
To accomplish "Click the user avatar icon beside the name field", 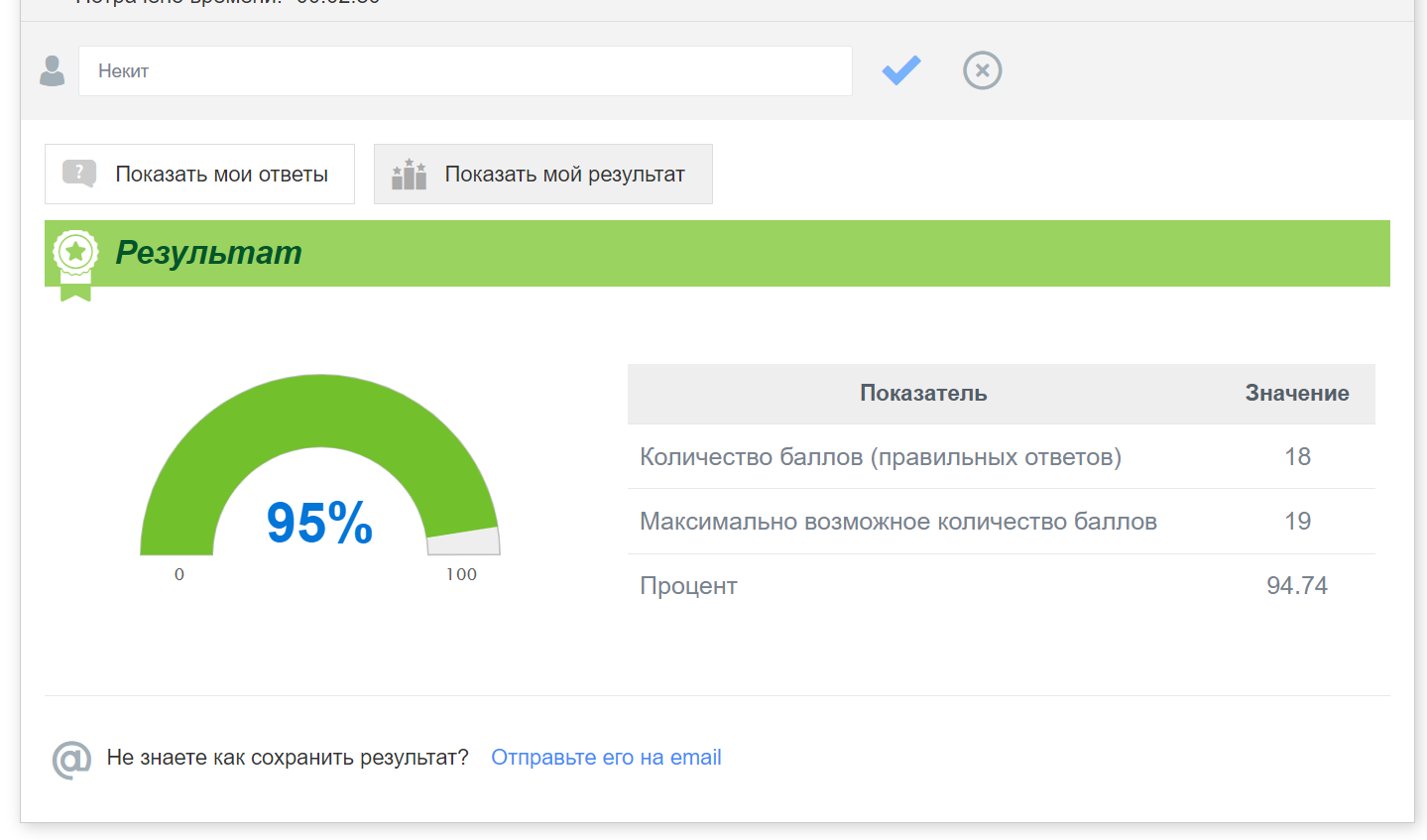I will [52, 70].
